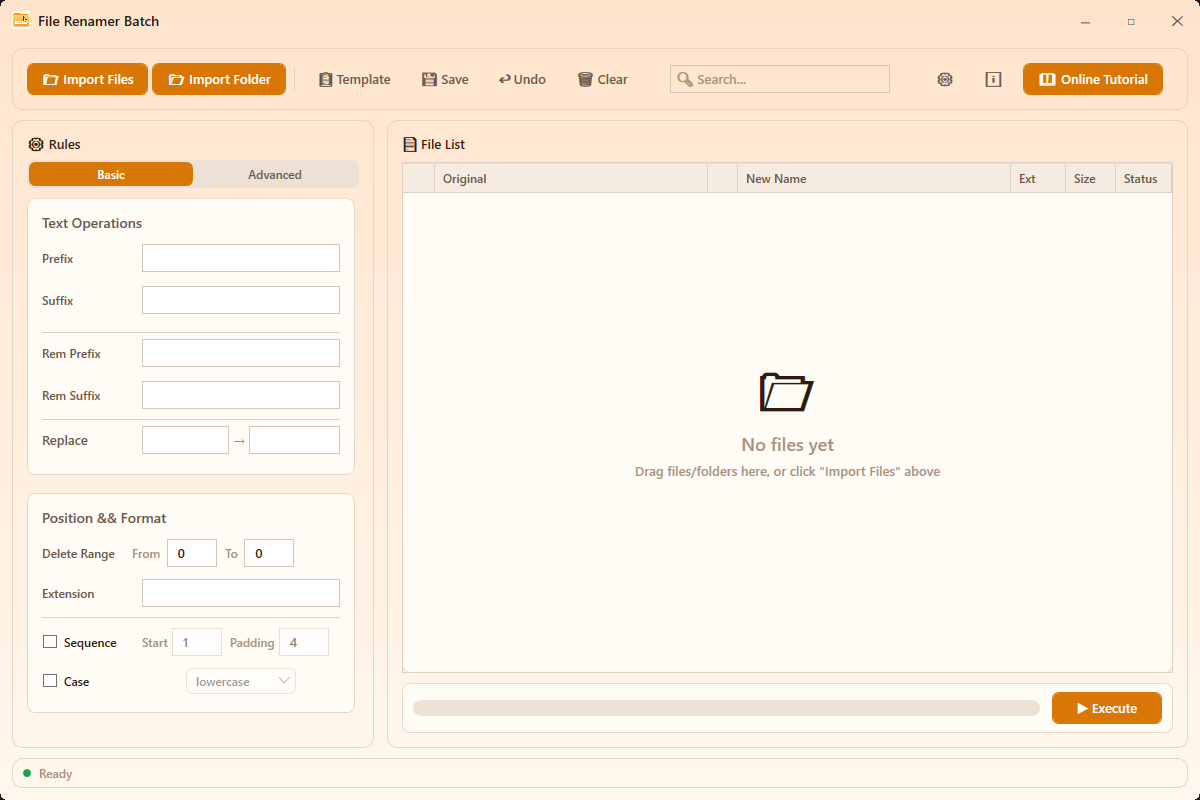Click the Delete Range To value box

point(269,553)
